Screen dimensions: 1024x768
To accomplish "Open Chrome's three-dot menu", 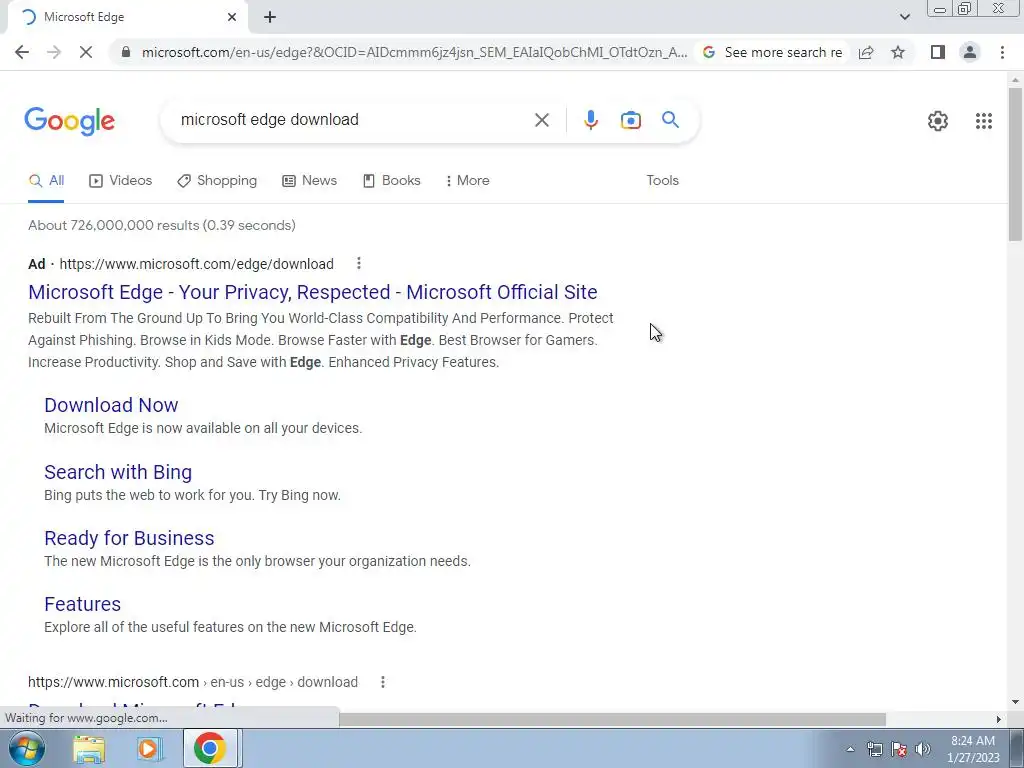I will 1002,52.
